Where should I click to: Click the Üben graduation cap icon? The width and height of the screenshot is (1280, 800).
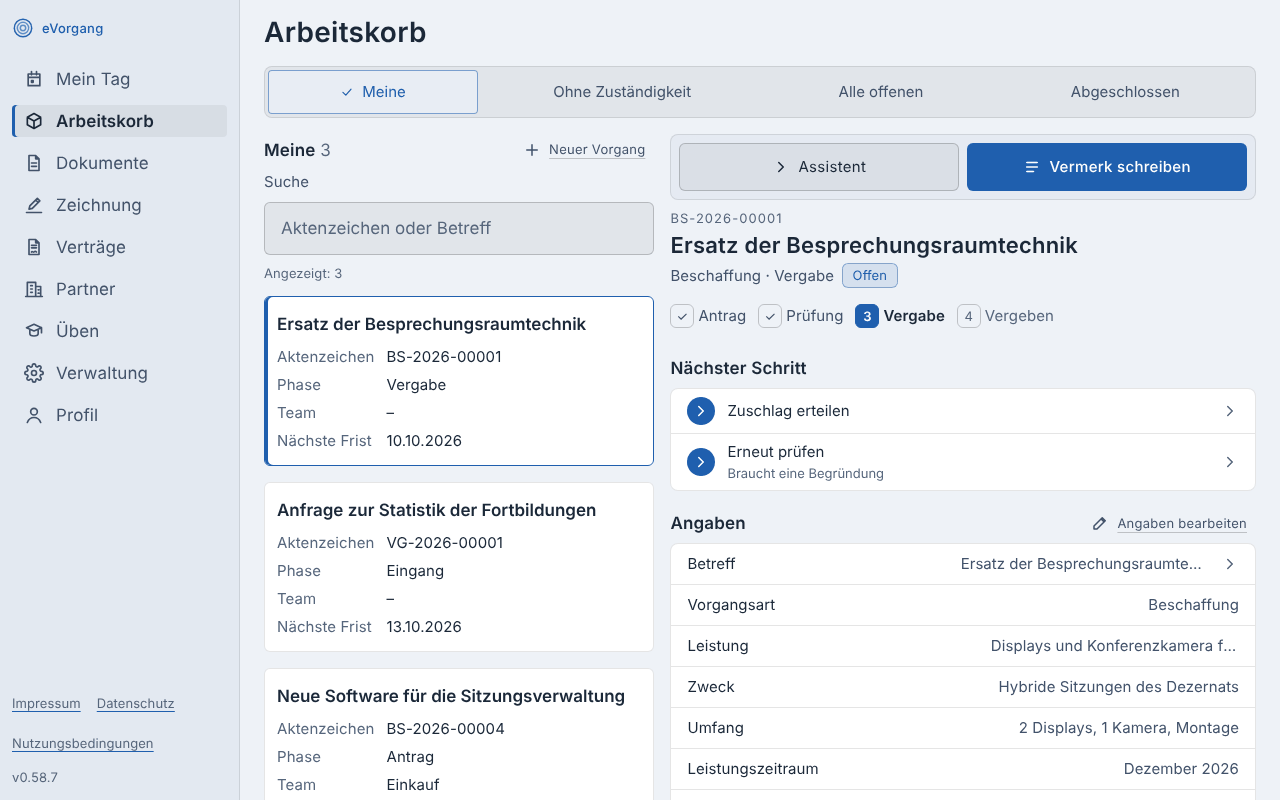coord(34,331)
